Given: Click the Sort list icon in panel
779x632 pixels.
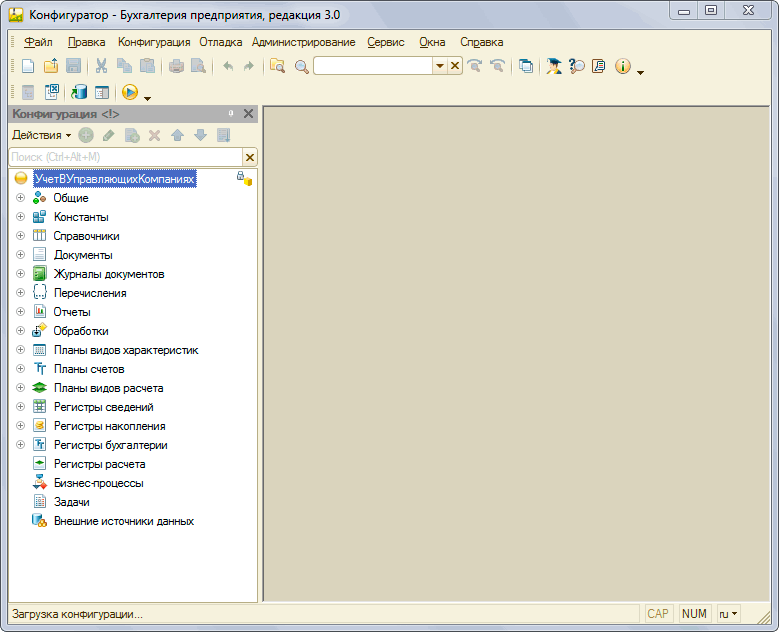Looking at the screenshot, I should 224,135.
